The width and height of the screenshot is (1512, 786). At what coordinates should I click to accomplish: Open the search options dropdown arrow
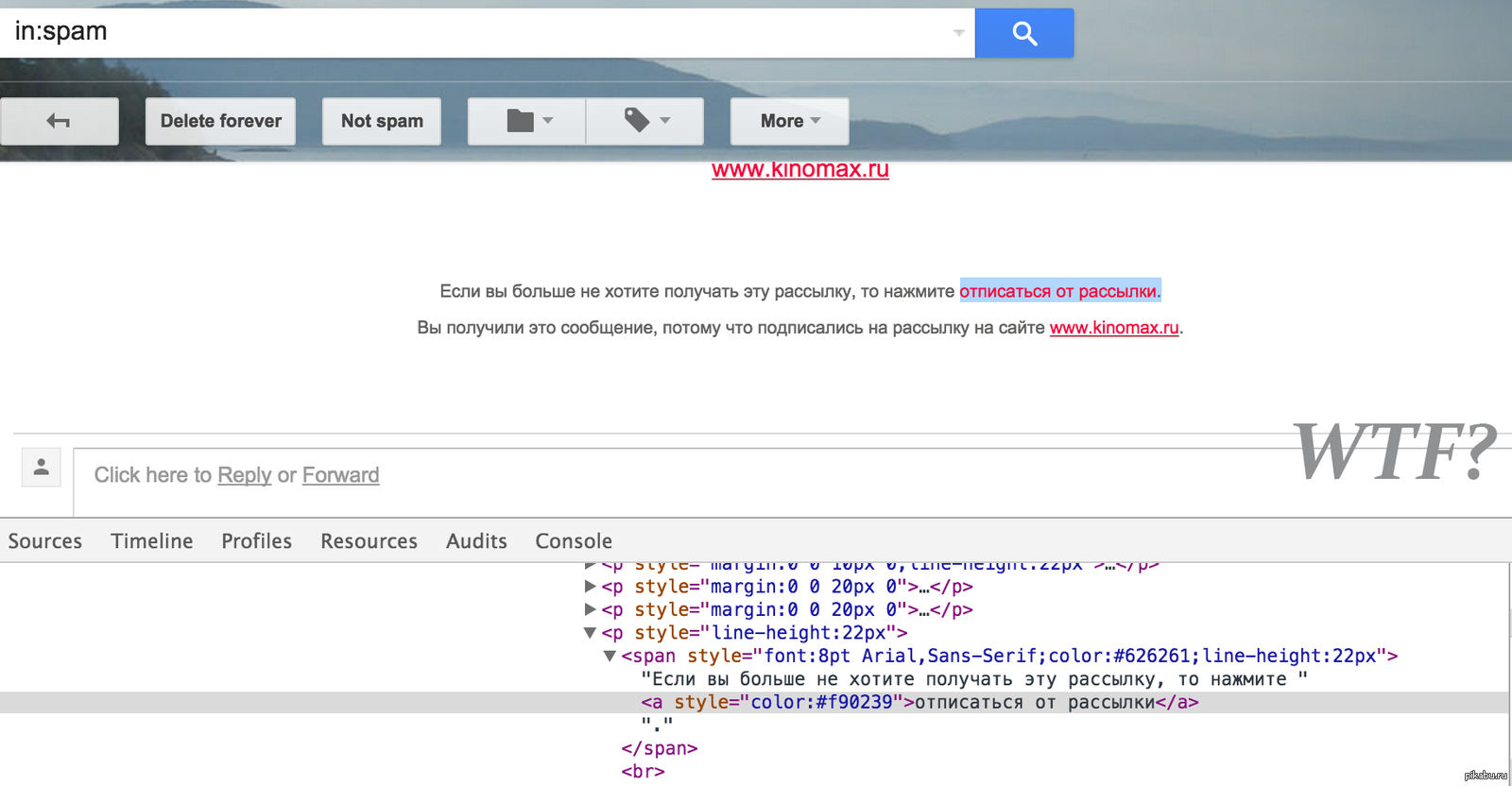tap(958, 33)
